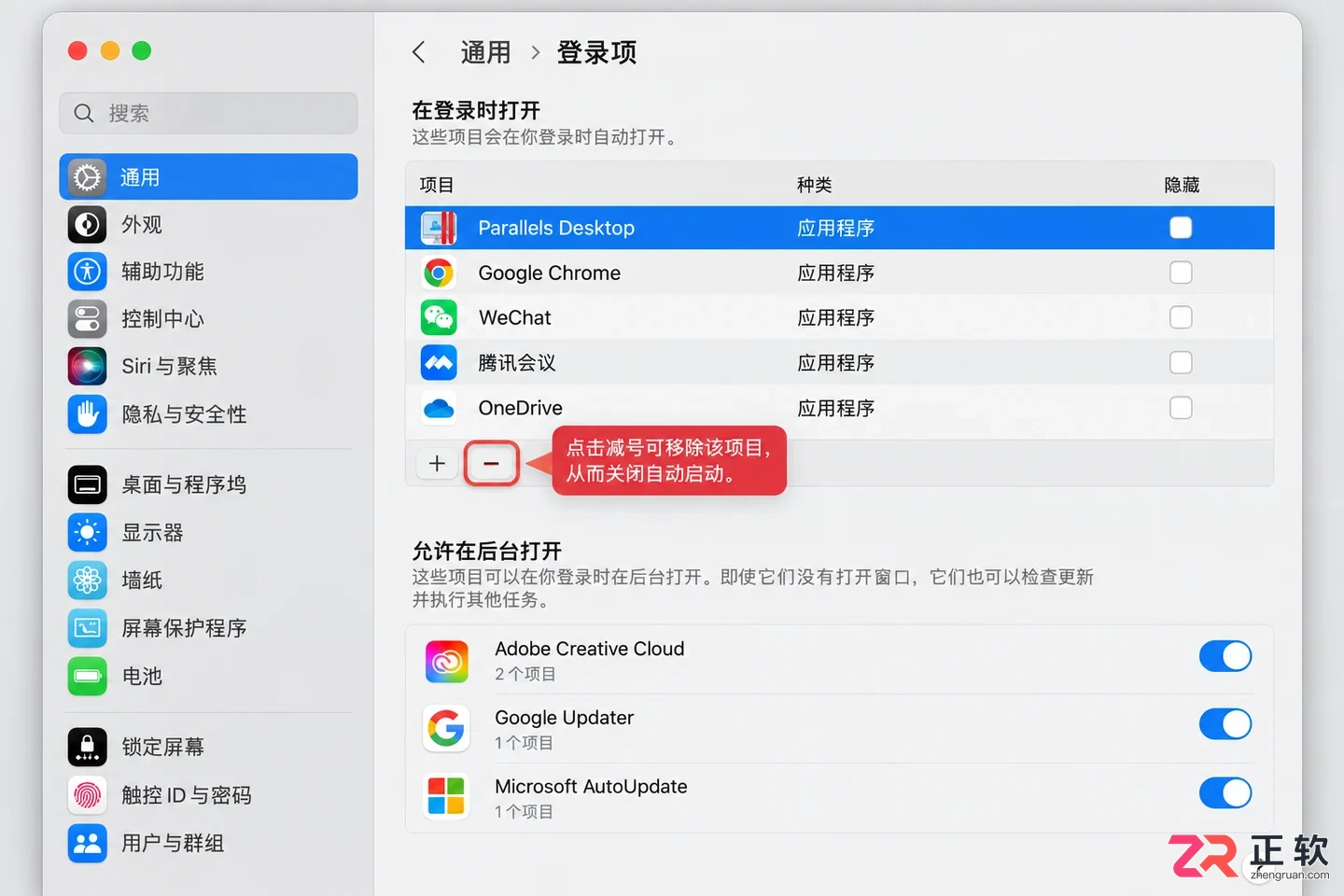
Task: Remove selected login item with minus button
Action: (491, 463)
